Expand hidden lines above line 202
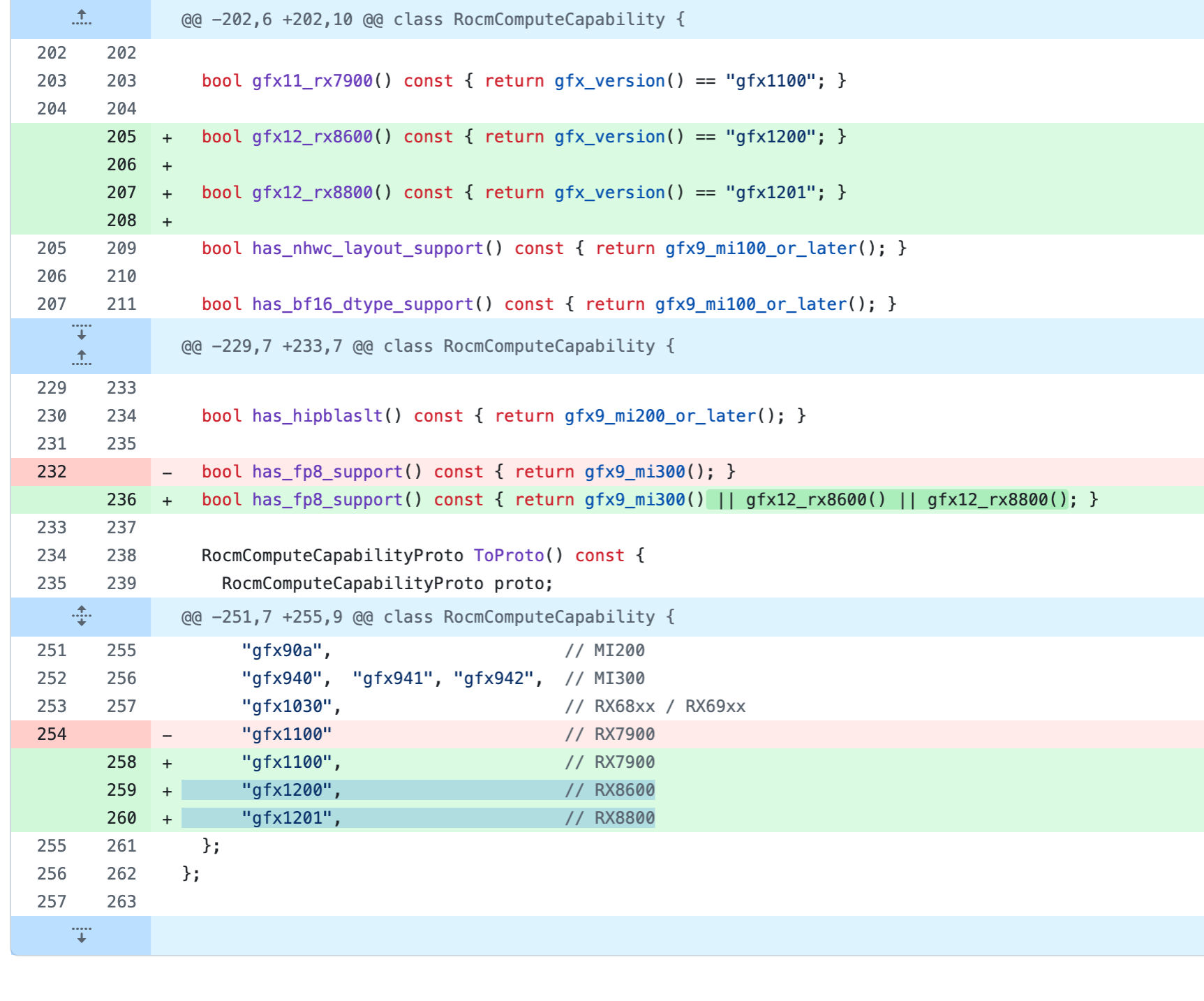1204x1001 pixels. click(x=81, y=19)
